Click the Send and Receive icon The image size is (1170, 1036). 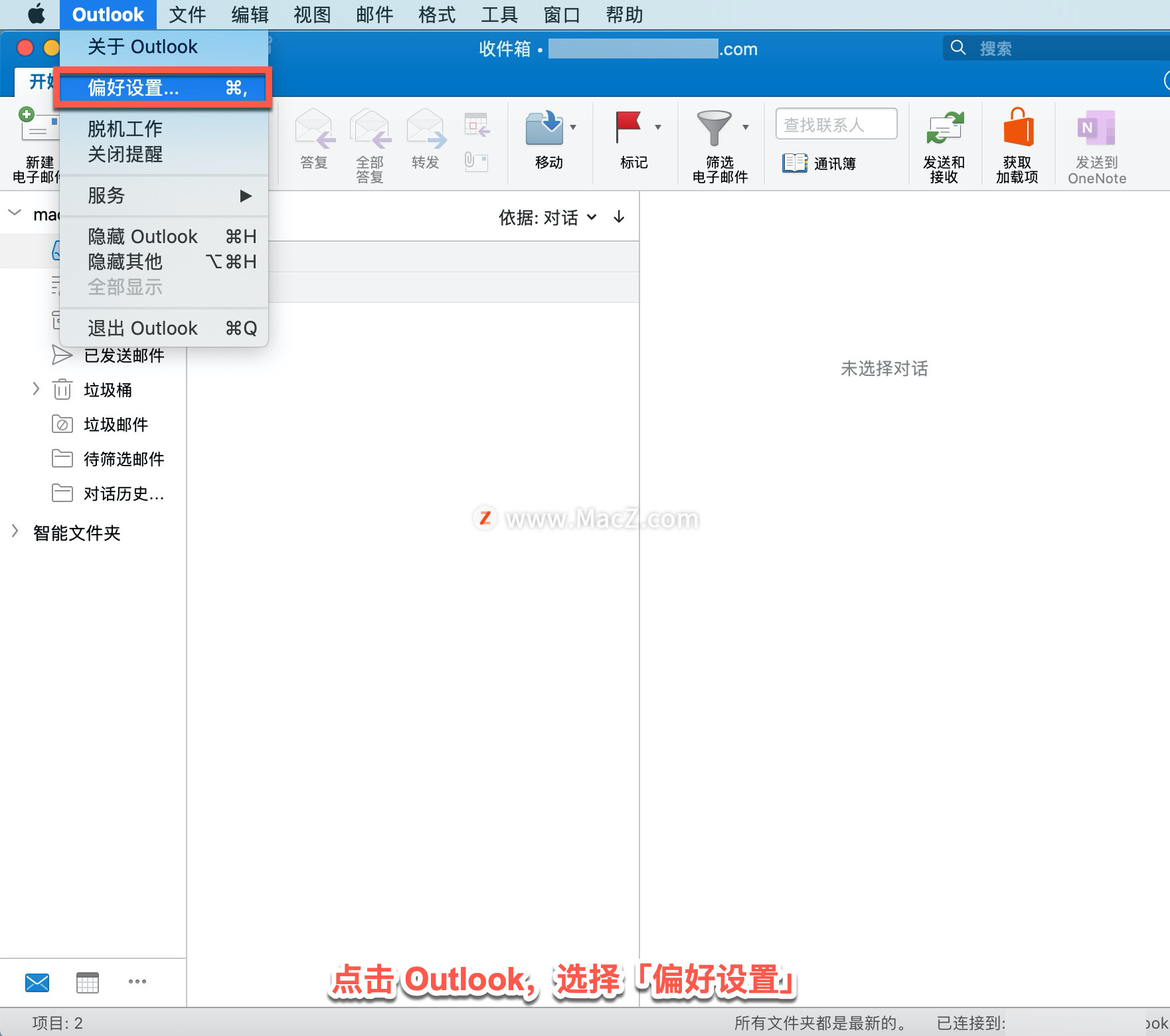[944, 128]
